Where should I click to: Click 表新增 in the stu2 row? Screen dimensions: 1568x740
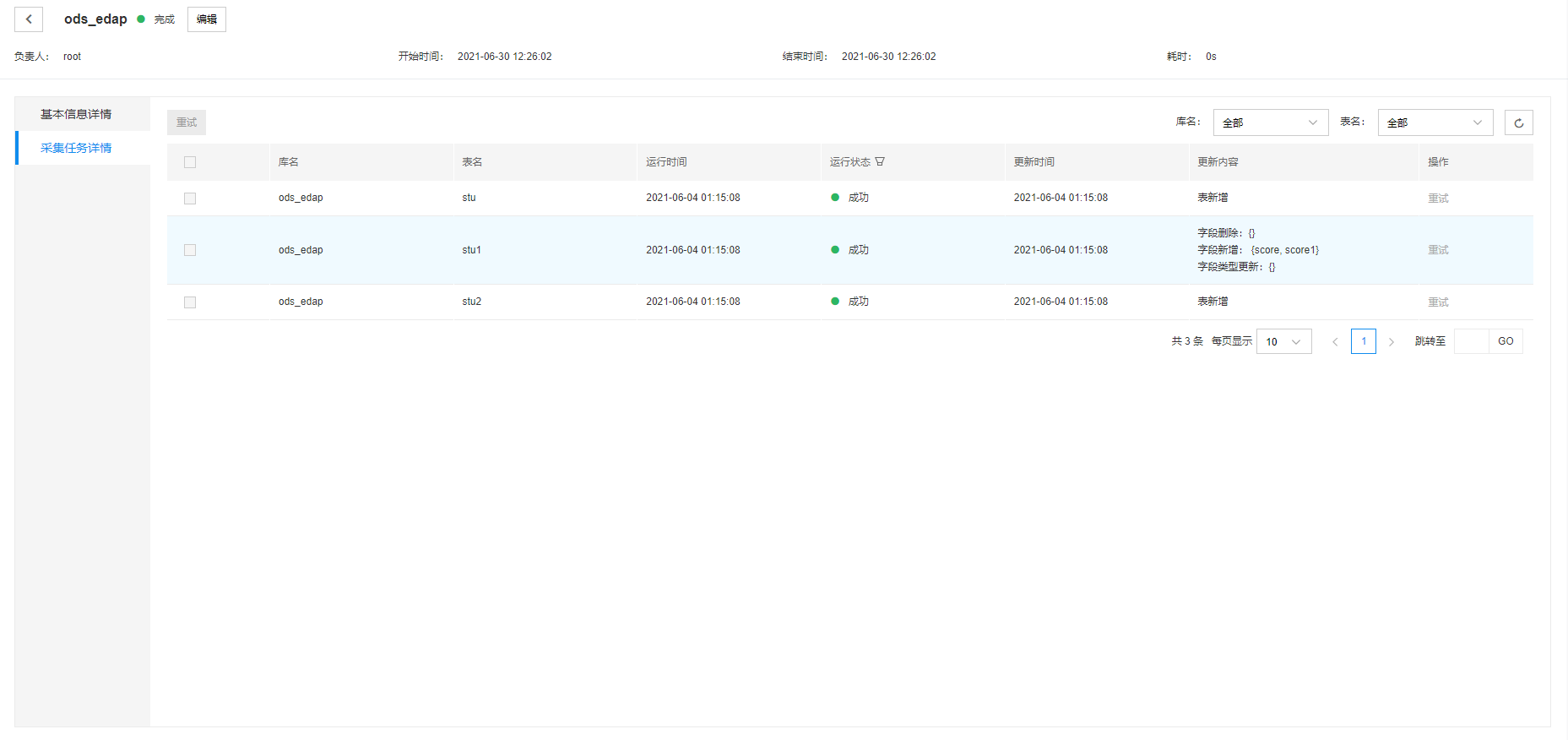(x=1213, y=302)
